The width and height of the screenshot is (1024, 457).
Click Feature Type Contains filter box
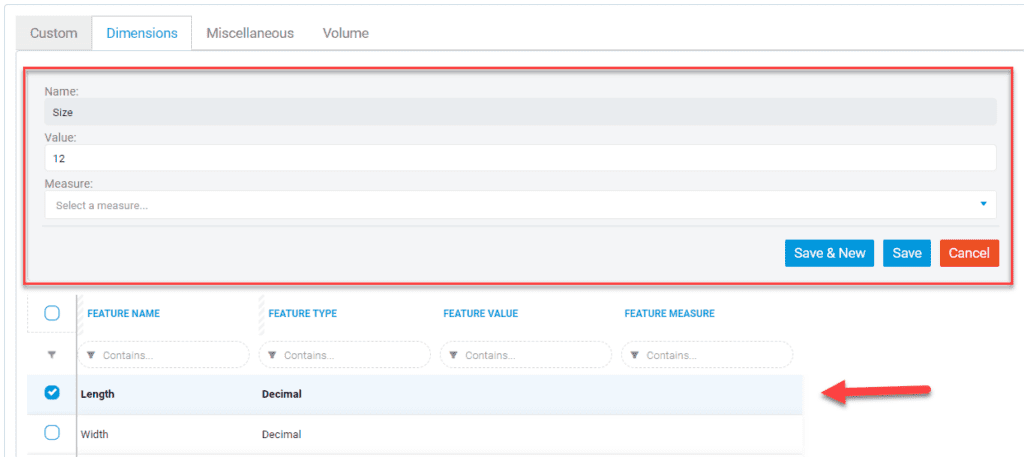coord(345,355)
